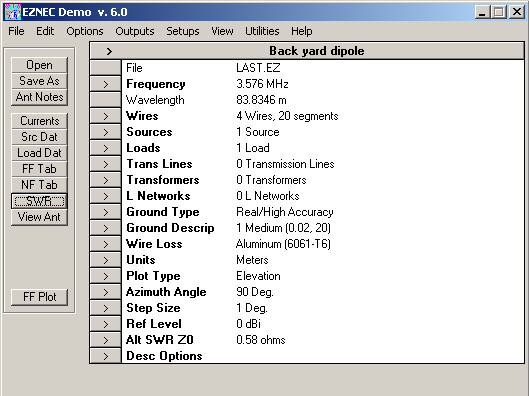Click the SWR button

pyautogui.click(x=39, y=201)
